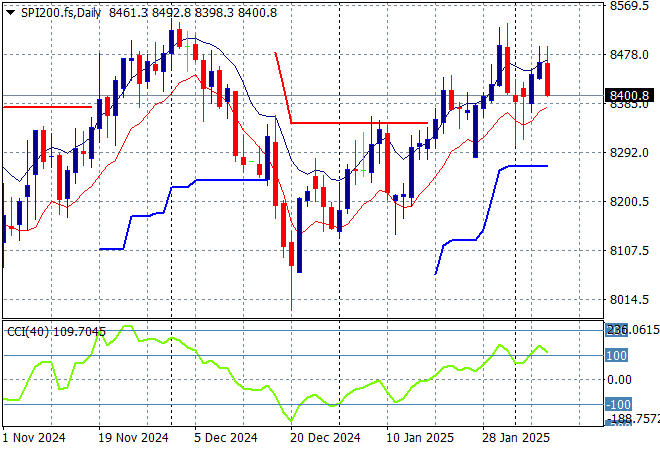Click the 28 Jan 2025 date label
This screenshot has height=450, width=660.
pyautogui.click(x=516, y=438)
